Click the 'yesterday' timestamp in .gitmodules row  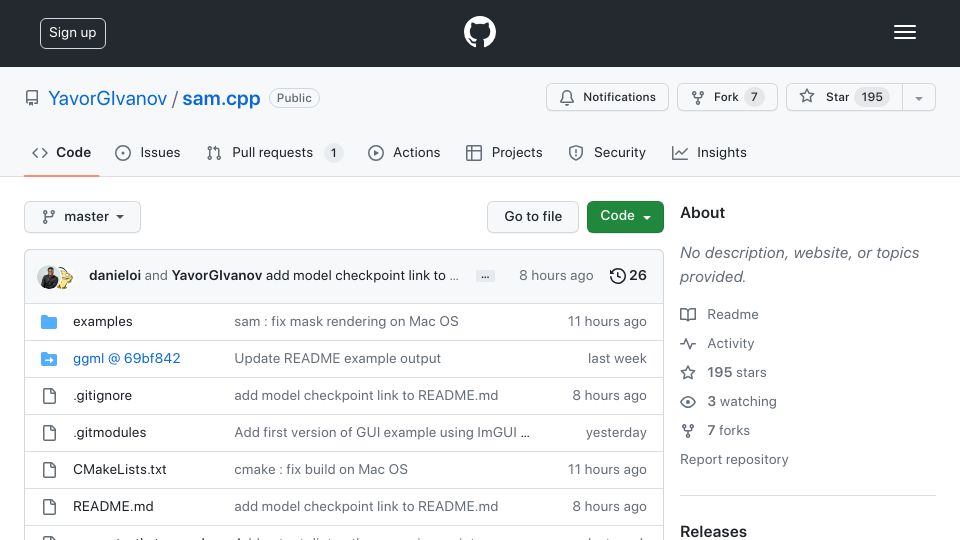tap(616, 432)
